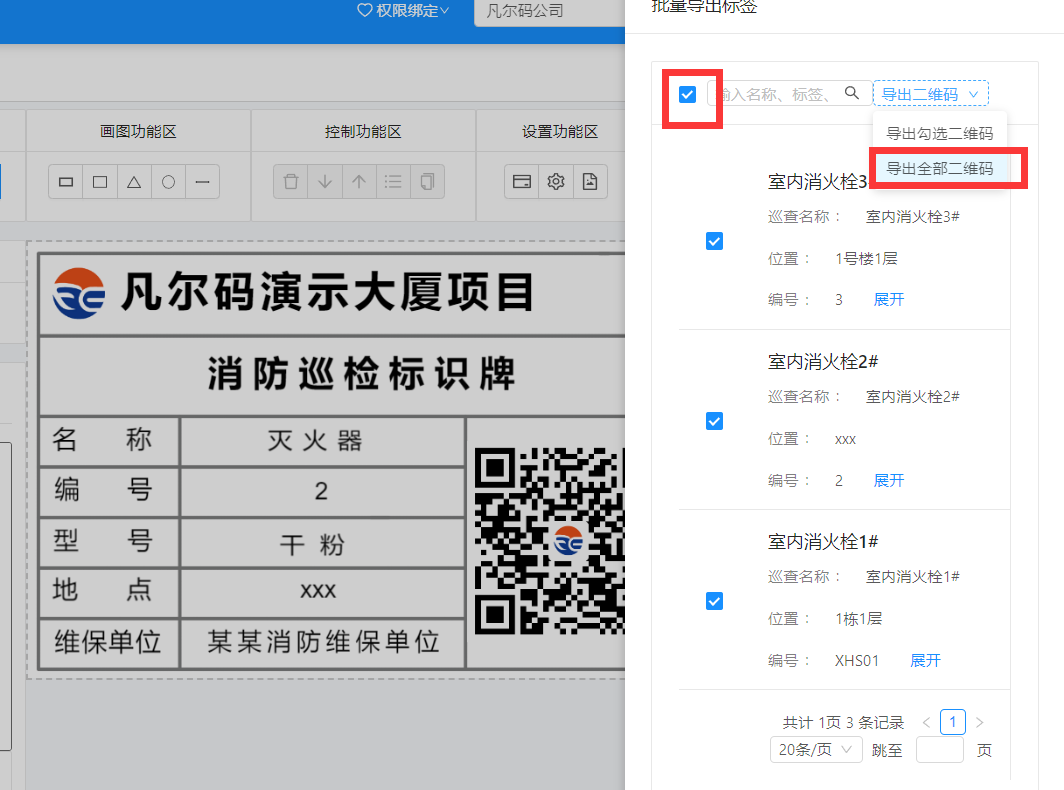
Task: Click the 室内消火栓2# item title
Action: [822, 362]
